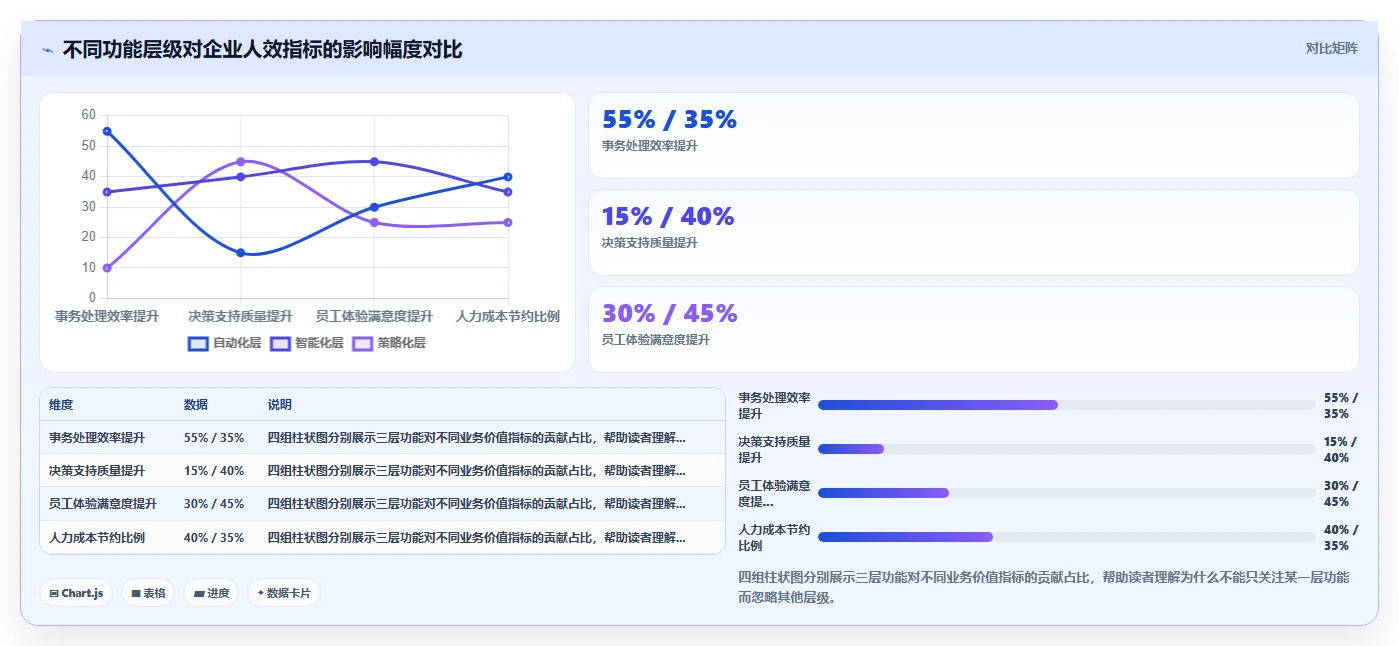Select the 数据卡片 tag chip
This screenshot has width=1399, height=646.
click(x=284, y=593)
